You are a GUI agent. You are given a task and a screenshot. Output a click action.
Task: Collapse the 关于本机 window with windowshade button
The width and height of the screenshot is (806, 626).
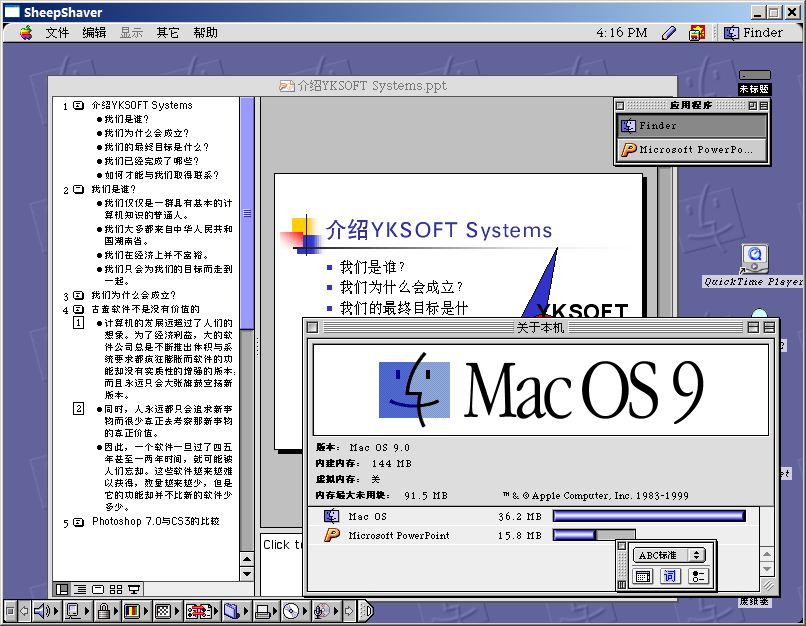[770, 327]
